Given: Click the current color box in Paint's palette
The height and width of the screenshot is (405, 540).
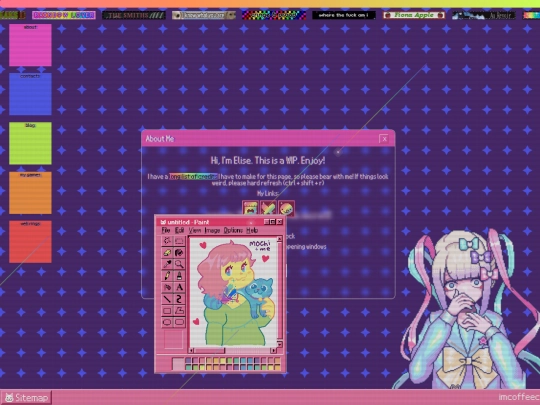Looking at the screenshot, I should point(178,364).
